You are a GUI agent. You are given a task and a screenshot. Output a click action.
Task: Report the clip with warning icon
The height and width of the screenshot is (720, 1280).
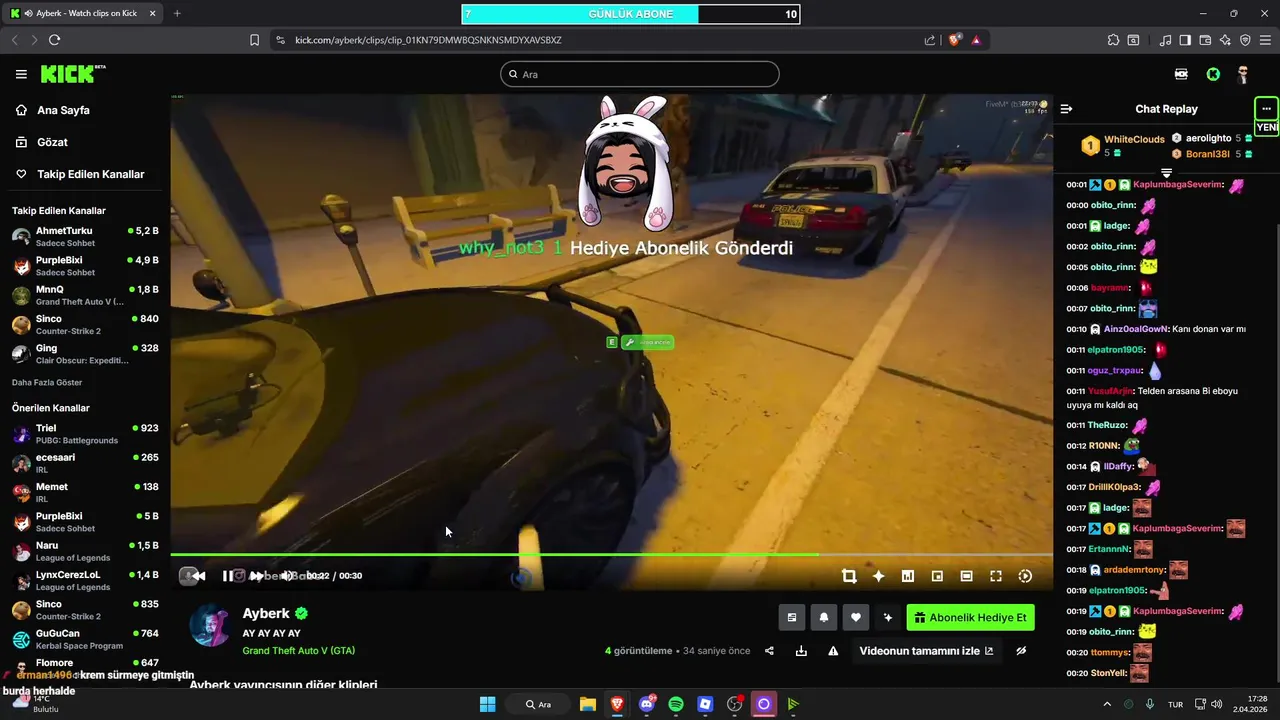[833, 651]
